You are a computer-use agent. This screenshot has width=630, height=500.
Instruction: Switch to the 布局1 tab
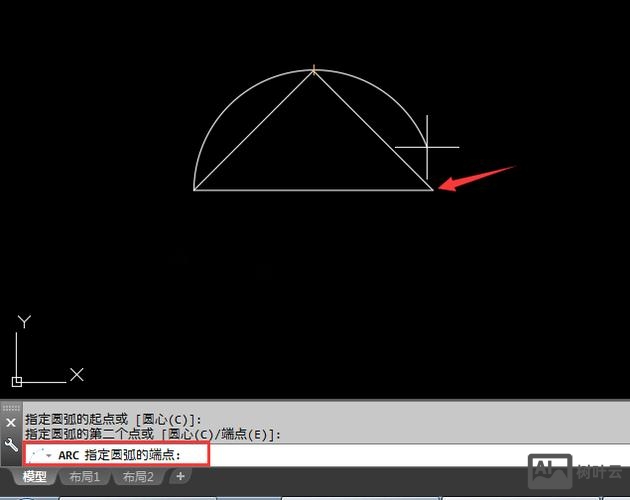[x=84, y=477]
